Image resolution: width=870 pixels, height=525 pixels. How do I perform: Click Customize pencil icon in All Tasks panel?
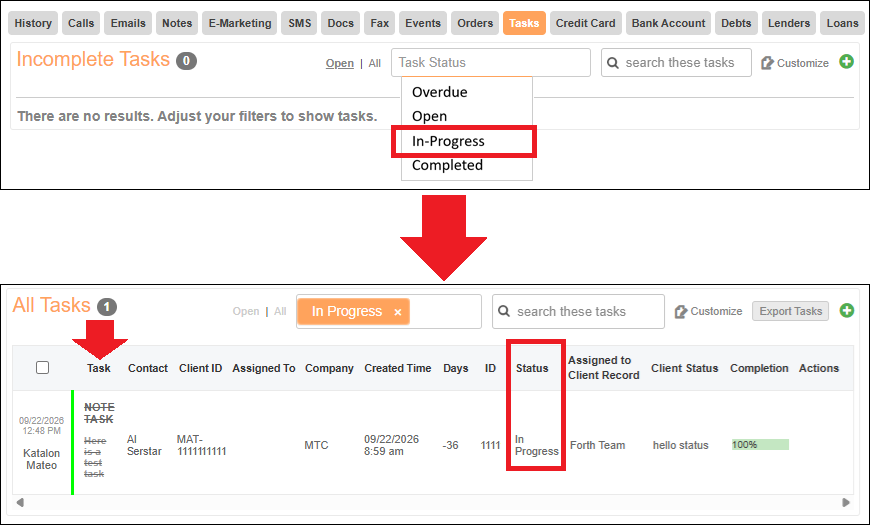click(681, 311)
